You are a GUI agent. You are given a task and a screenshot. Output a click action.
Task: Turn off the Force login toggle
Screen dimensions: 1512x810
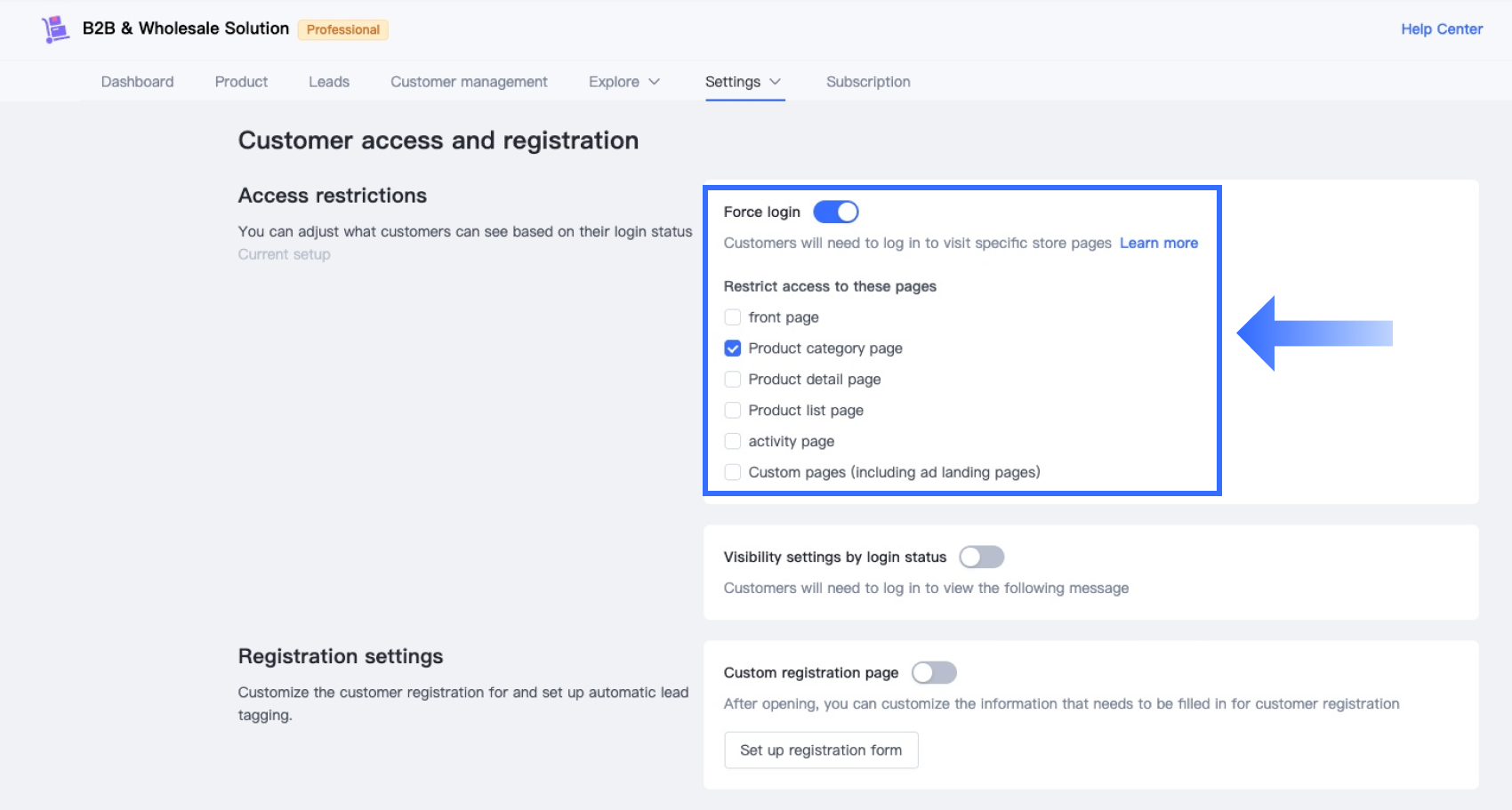836,212
